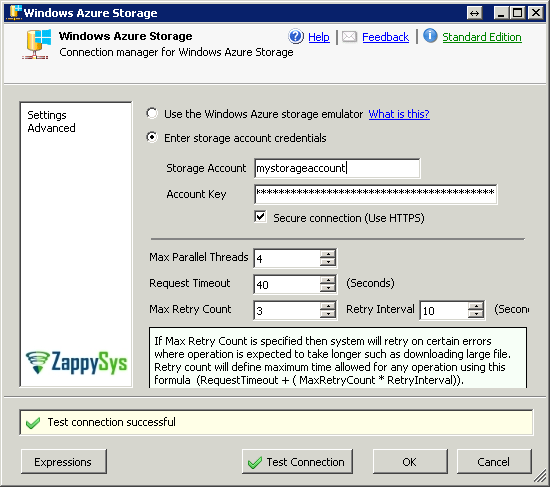Maximize the Windows Azure Storage dialog
550x487 pixels.
(517, 13)
